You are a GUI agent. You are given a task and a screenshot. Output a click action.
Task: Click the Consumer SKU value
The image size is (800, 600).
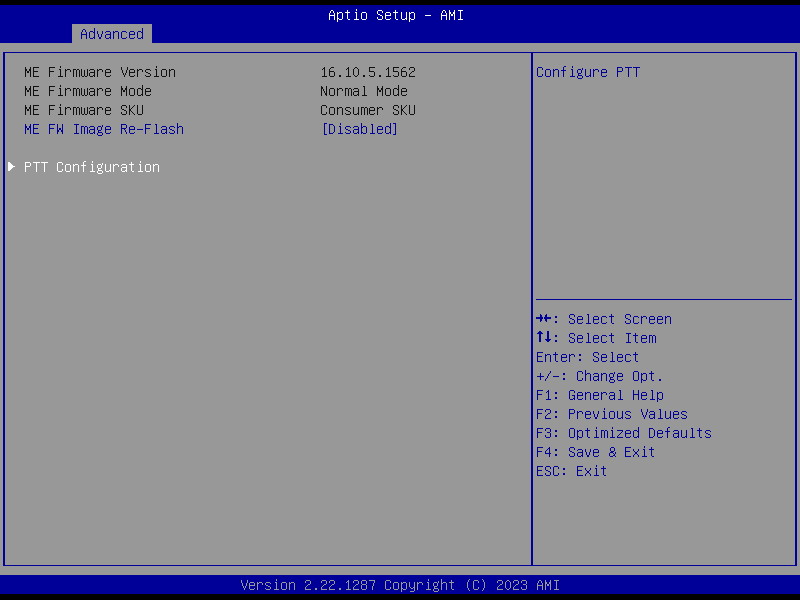click(368, 110)
